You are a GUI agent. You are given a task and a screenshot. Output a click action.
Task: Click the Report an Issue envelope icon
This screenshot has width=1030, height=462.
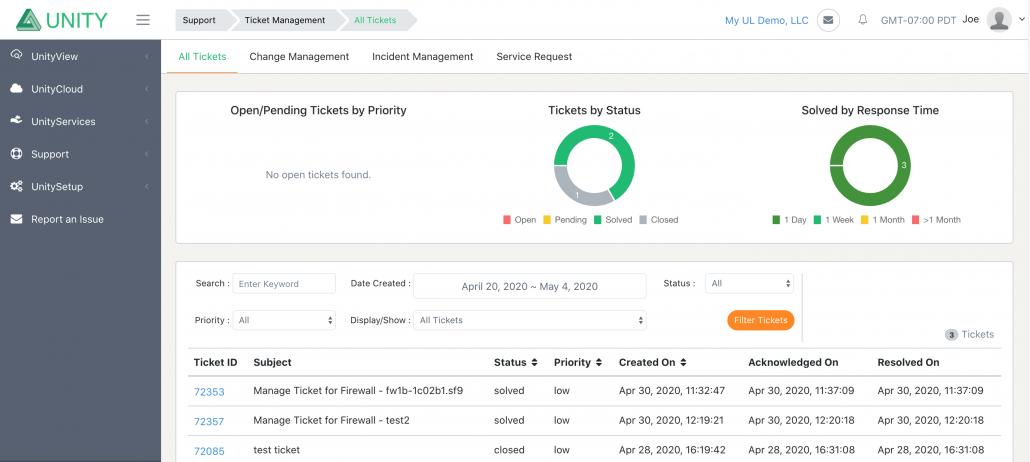pyautogui.click(x=17, y=219)
